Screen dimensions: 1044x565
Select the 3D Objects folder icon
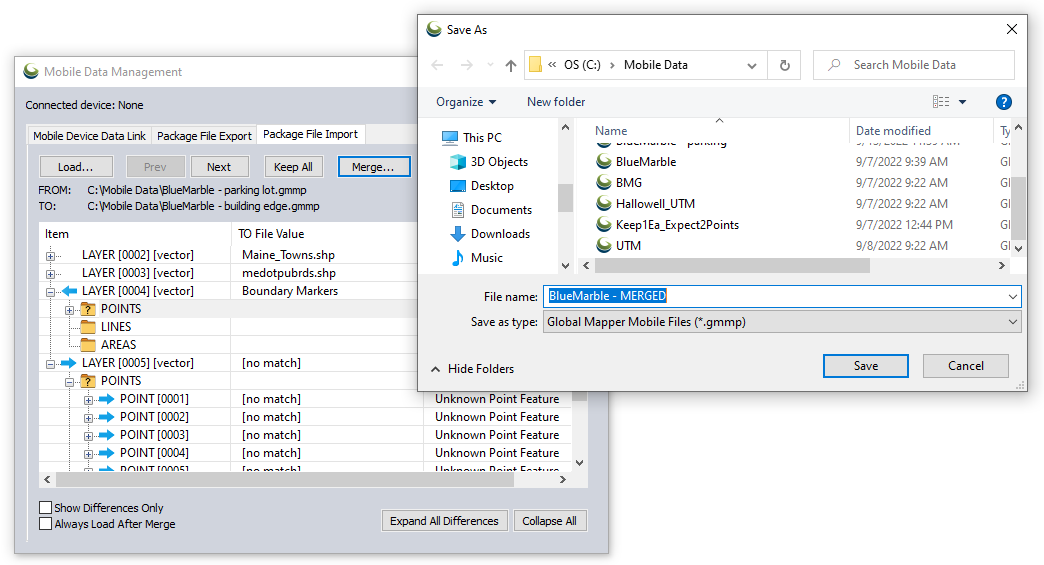click(458, 162)
